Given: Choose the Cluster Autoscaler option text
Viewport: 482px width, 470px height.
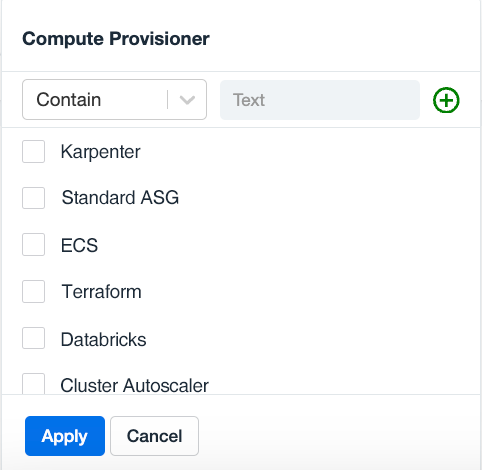Looking at the screenshot, I should click(134, 386).
